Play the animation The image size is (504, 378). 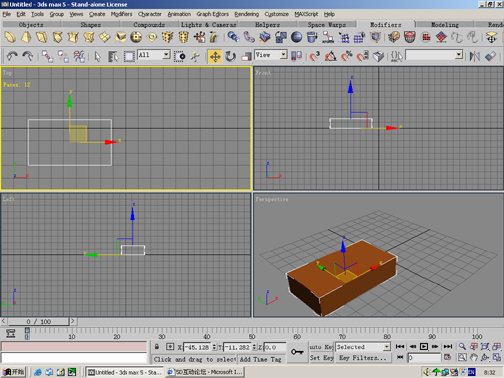pyautogui.click(x=424, y=347)
